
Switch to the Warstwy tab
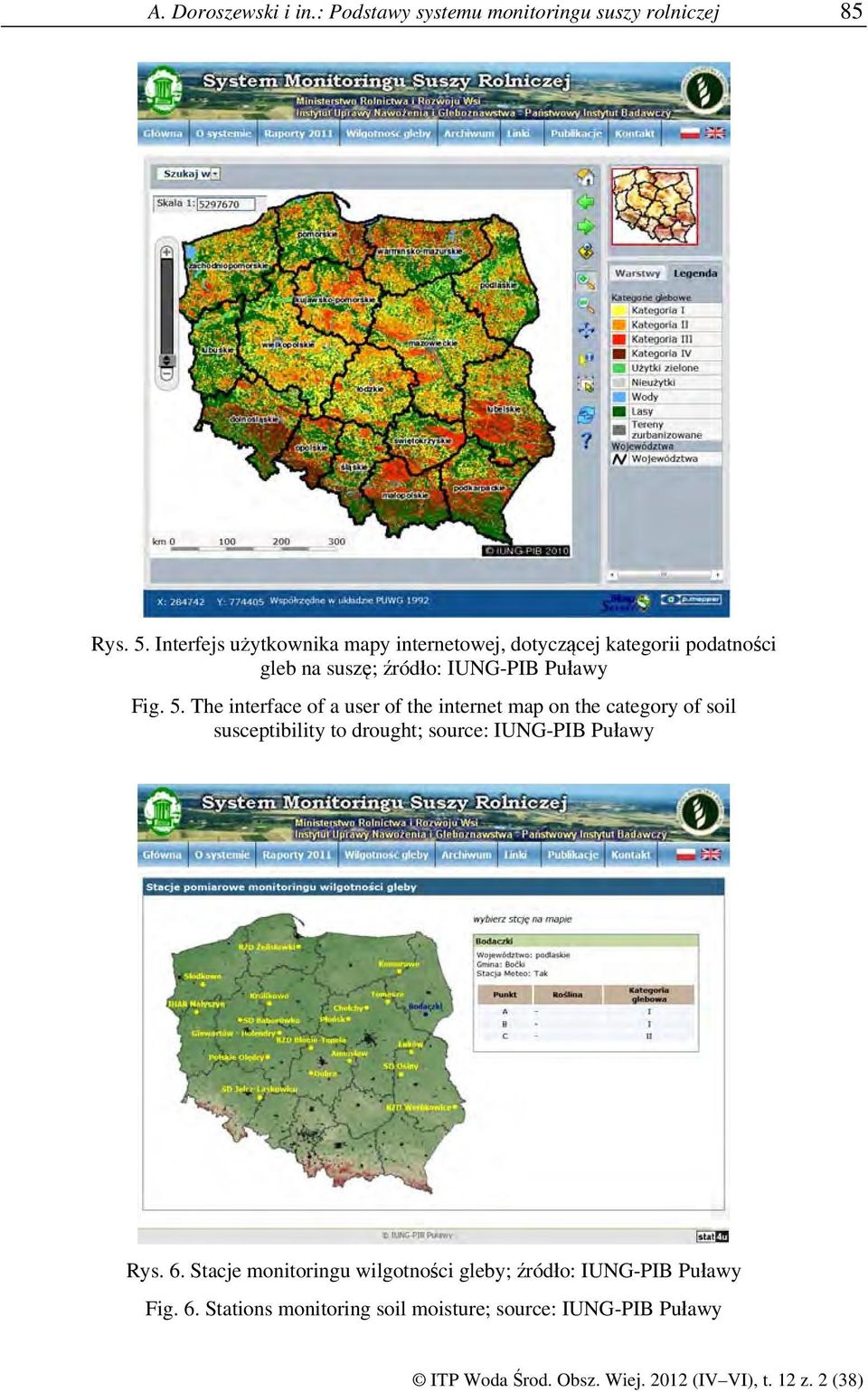tap(637, 273)
